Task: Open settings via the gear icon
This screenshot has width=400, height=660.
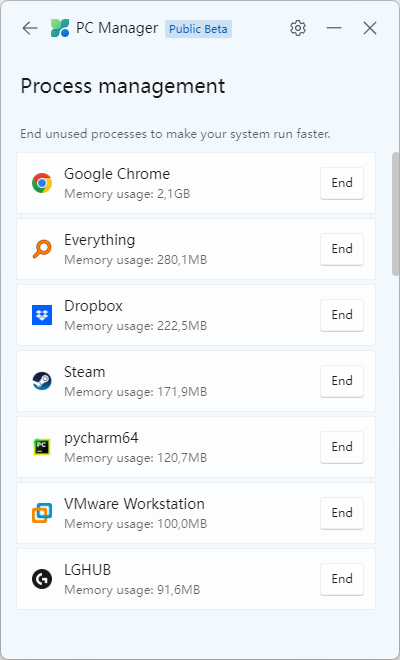Action: tap(298, 28)
